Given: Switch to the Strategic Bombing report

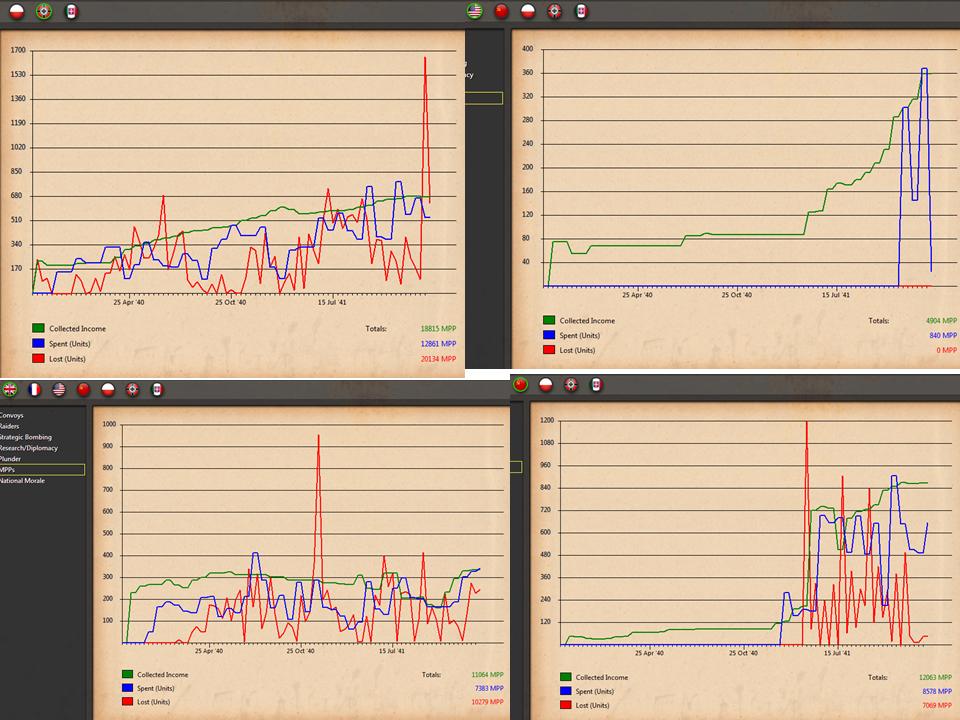Looking at the screenshot, I should (26, 437).
